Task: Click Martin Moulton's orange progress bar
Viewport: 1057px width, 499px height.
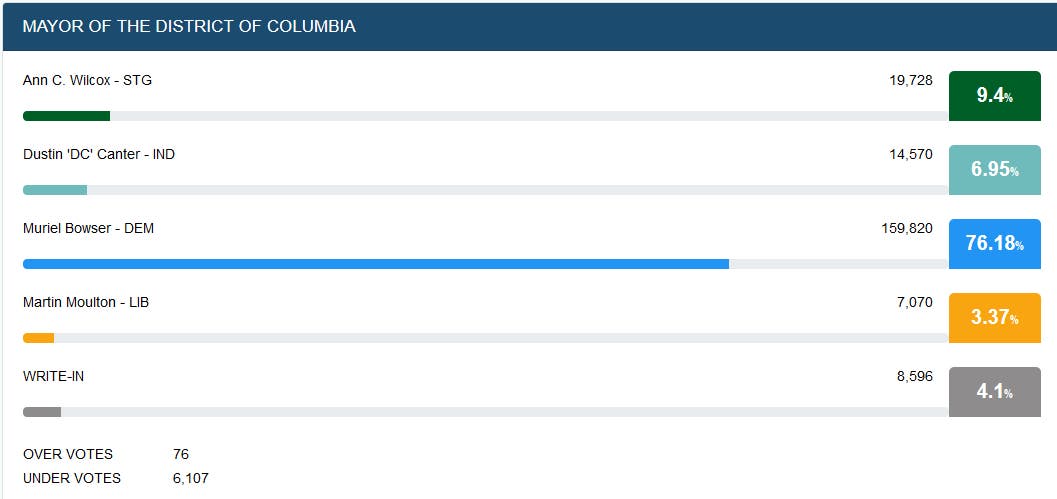Action: 38,338
